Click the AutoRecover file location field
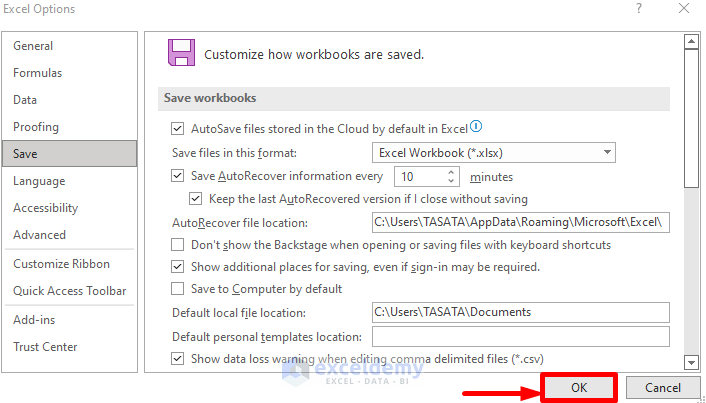The height and width of the screenshot is (403, 706). tap(519, 222)
